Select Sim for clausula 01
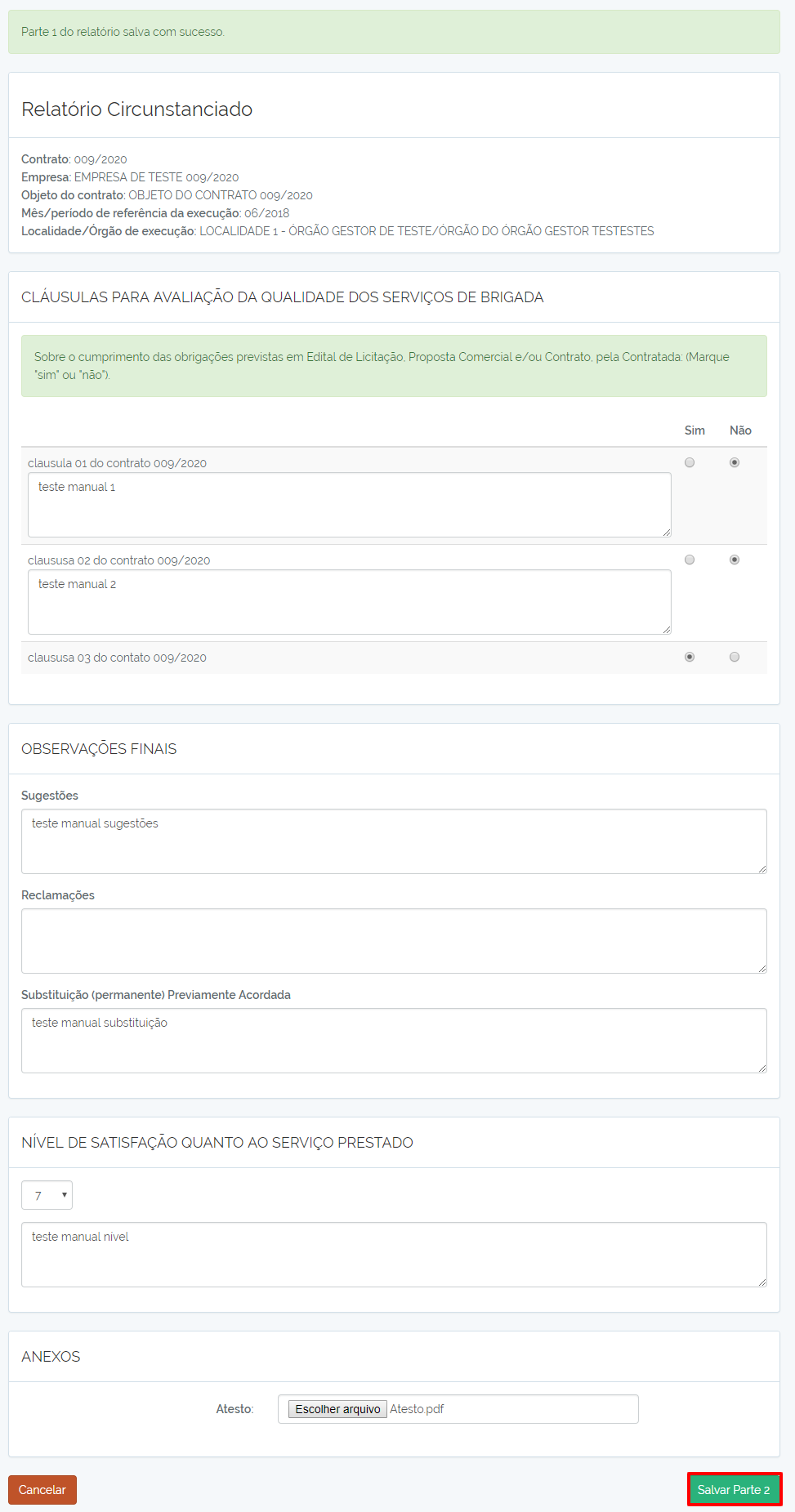Viewport: 795px width, 1512px height. click(690, 462)
